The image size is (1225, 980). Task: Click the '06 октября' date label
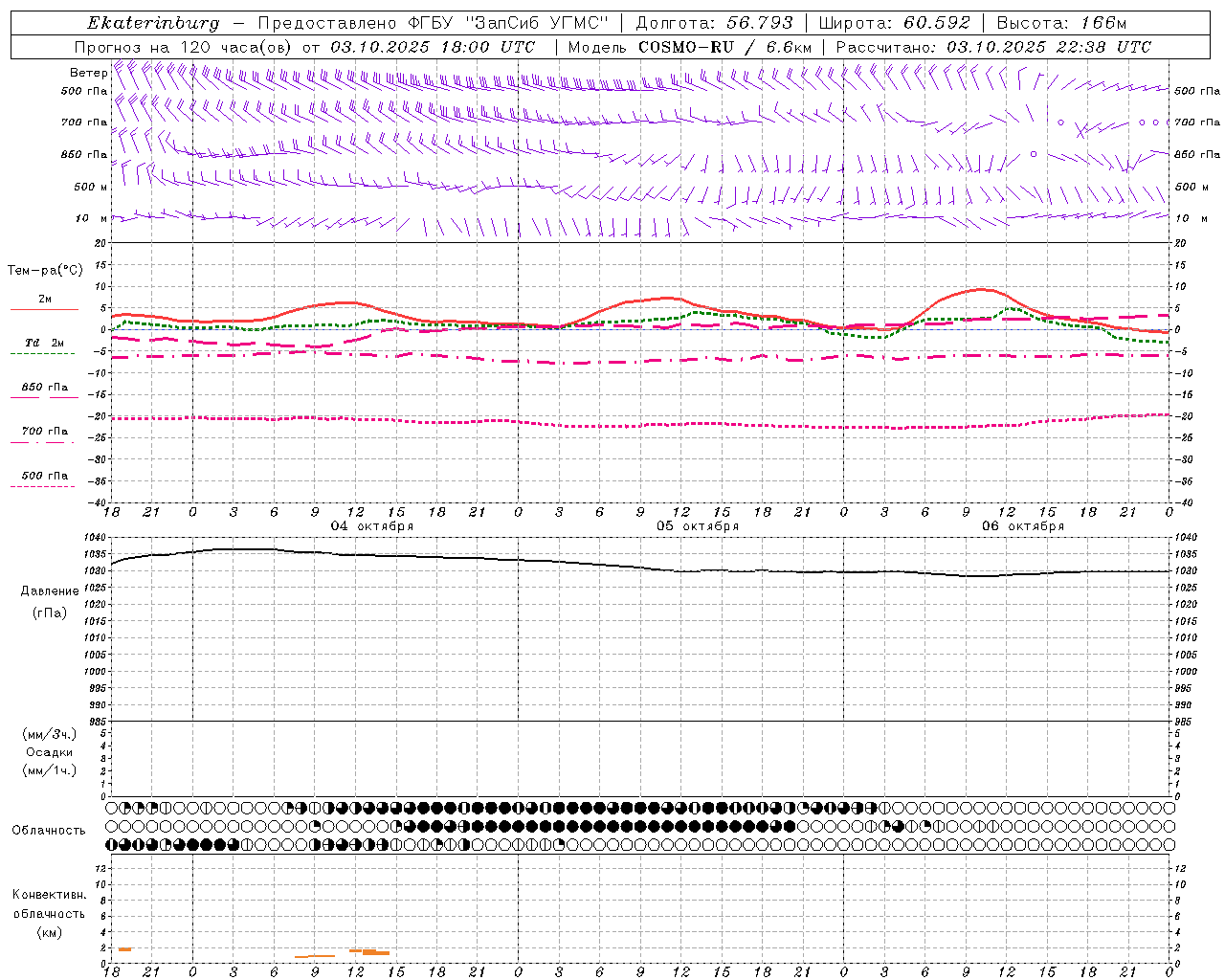pos(1023,526)
